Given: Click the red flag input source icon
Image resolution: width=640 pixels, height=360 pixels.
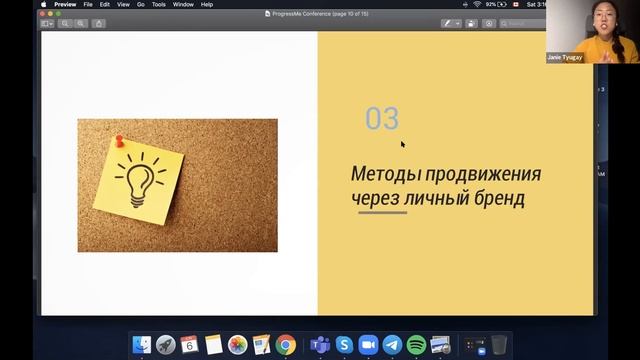Looking at the screenshot, I should click(516, 4).
